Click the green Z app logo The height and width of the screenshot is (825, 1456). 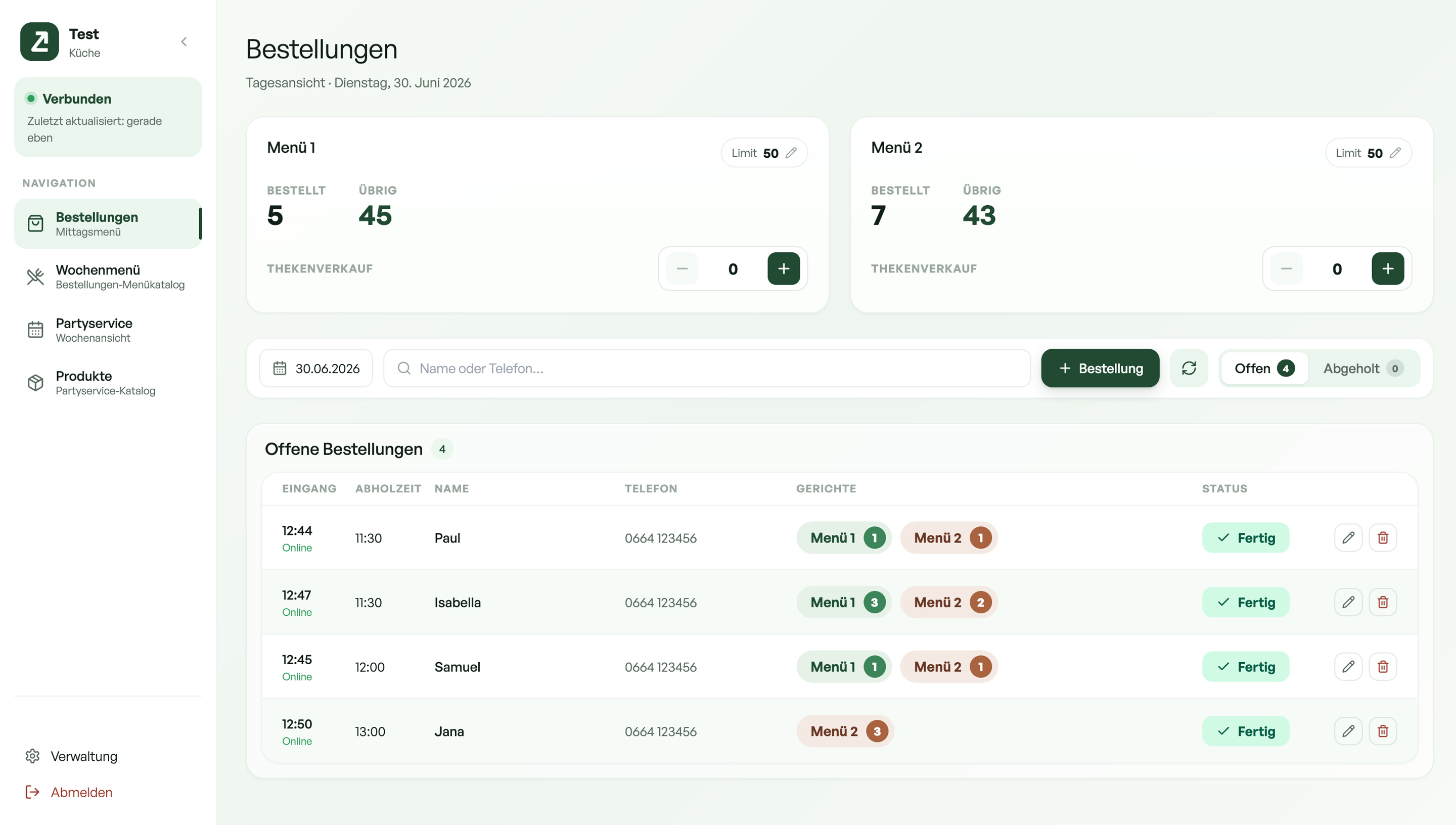[x=39, y=41]
